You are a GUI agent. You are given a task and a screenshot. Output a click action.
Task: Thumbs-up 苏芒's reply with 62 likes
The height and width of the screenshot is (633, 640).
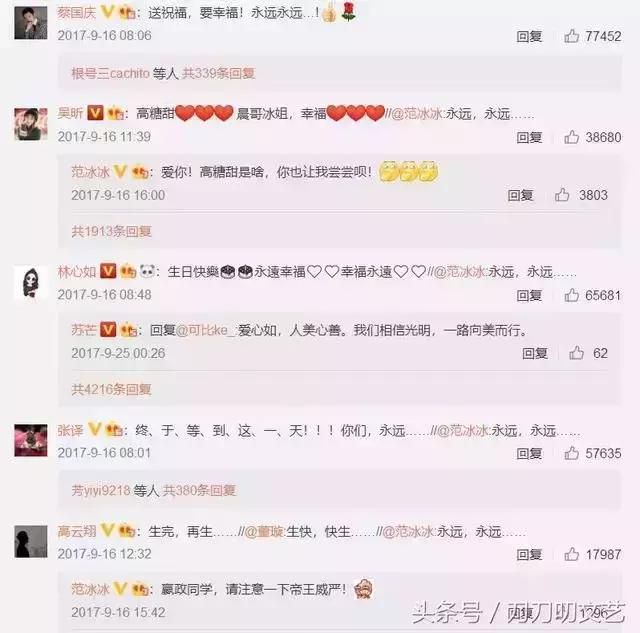tap(576, 353)
